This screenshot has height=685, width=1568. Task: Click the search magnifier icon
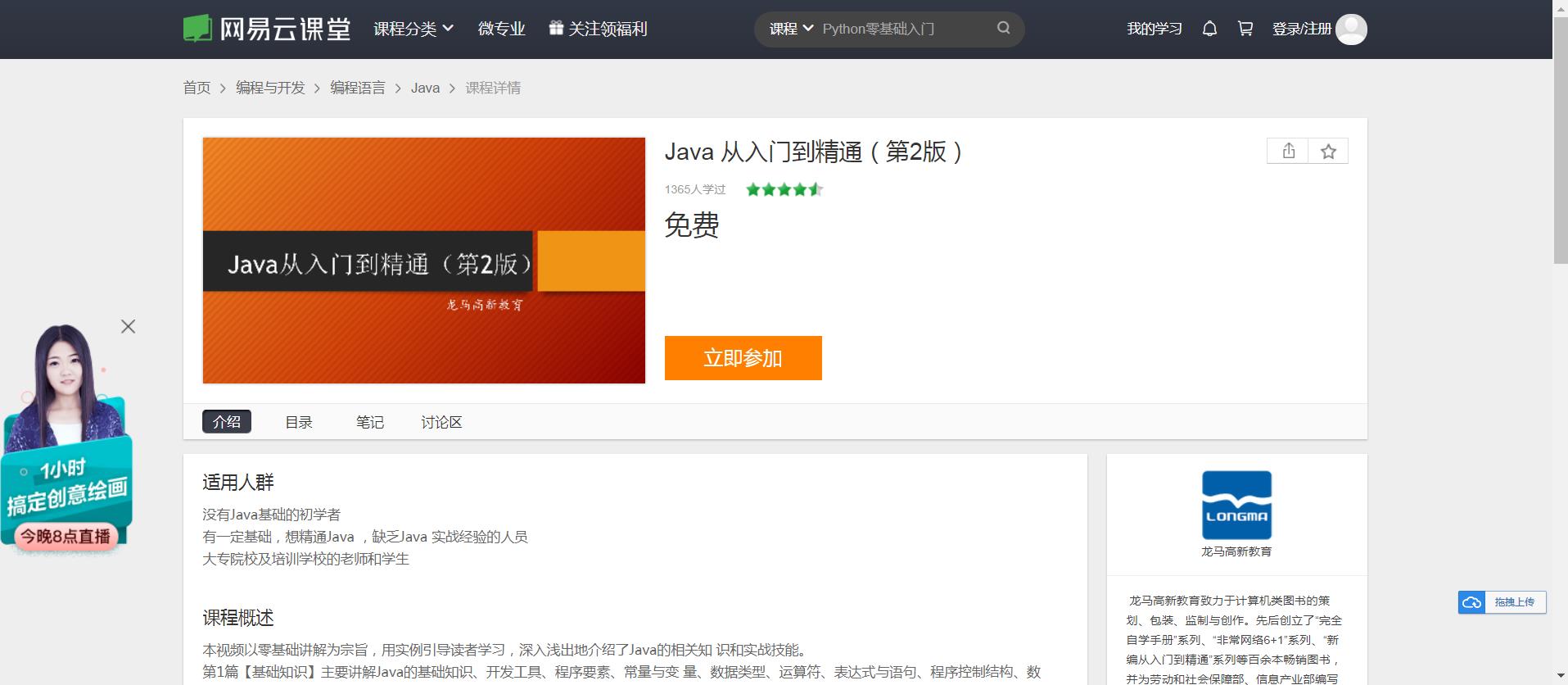[x=1003, y=28]
